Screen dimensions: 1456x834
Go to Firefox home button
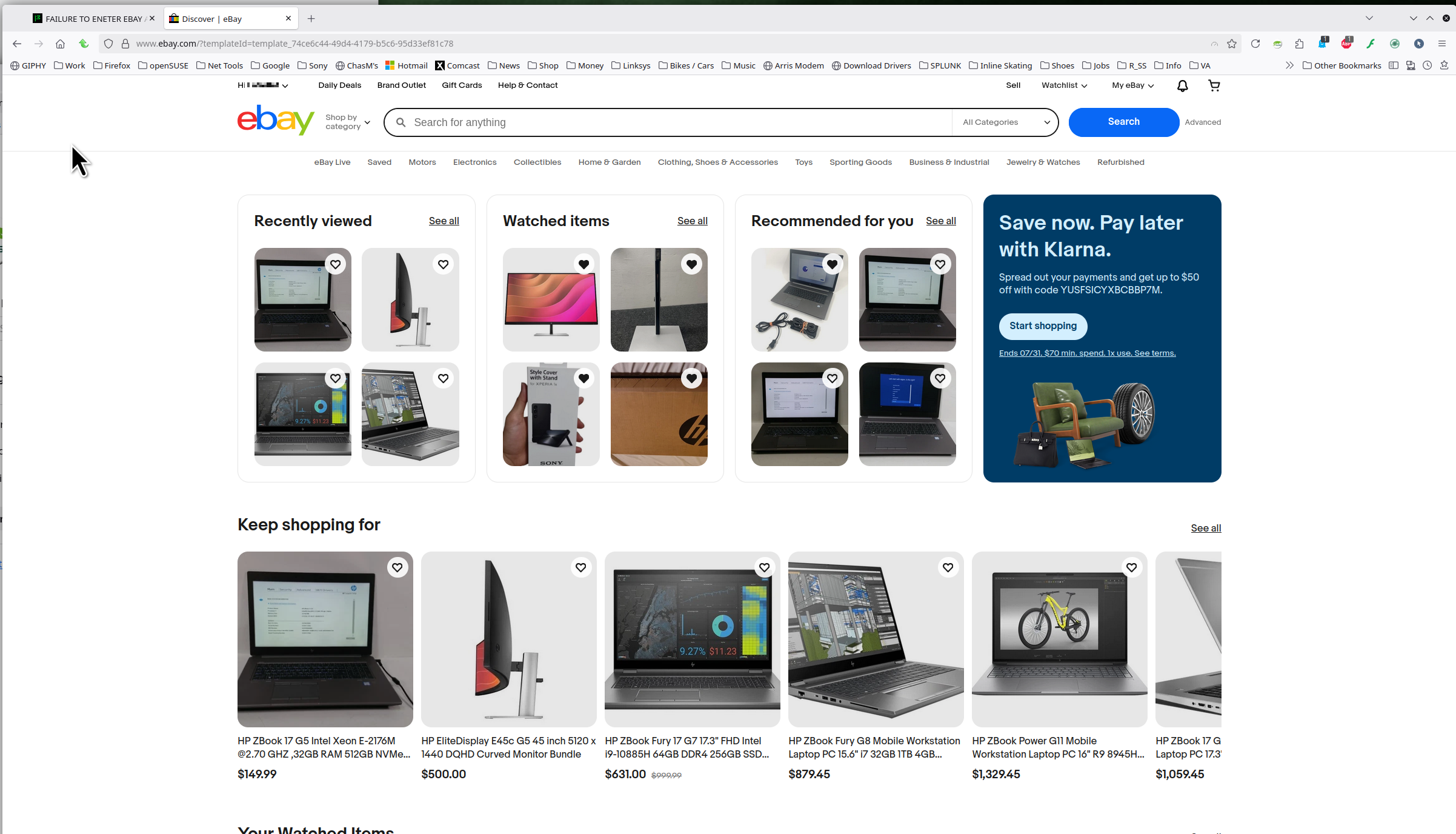[60, 44]
